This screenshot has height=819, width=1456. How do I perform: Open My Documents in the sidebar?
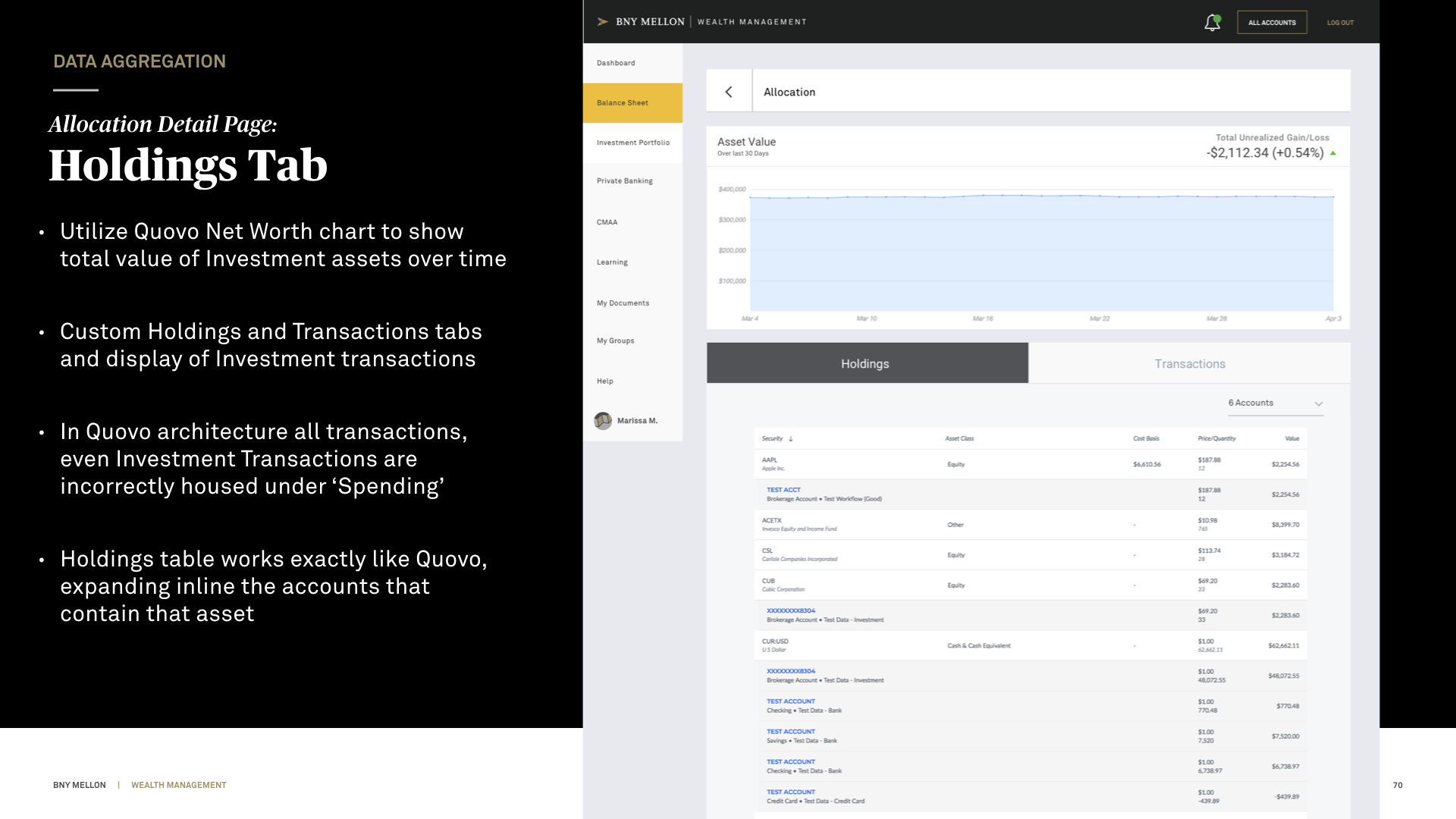[632, 303]
